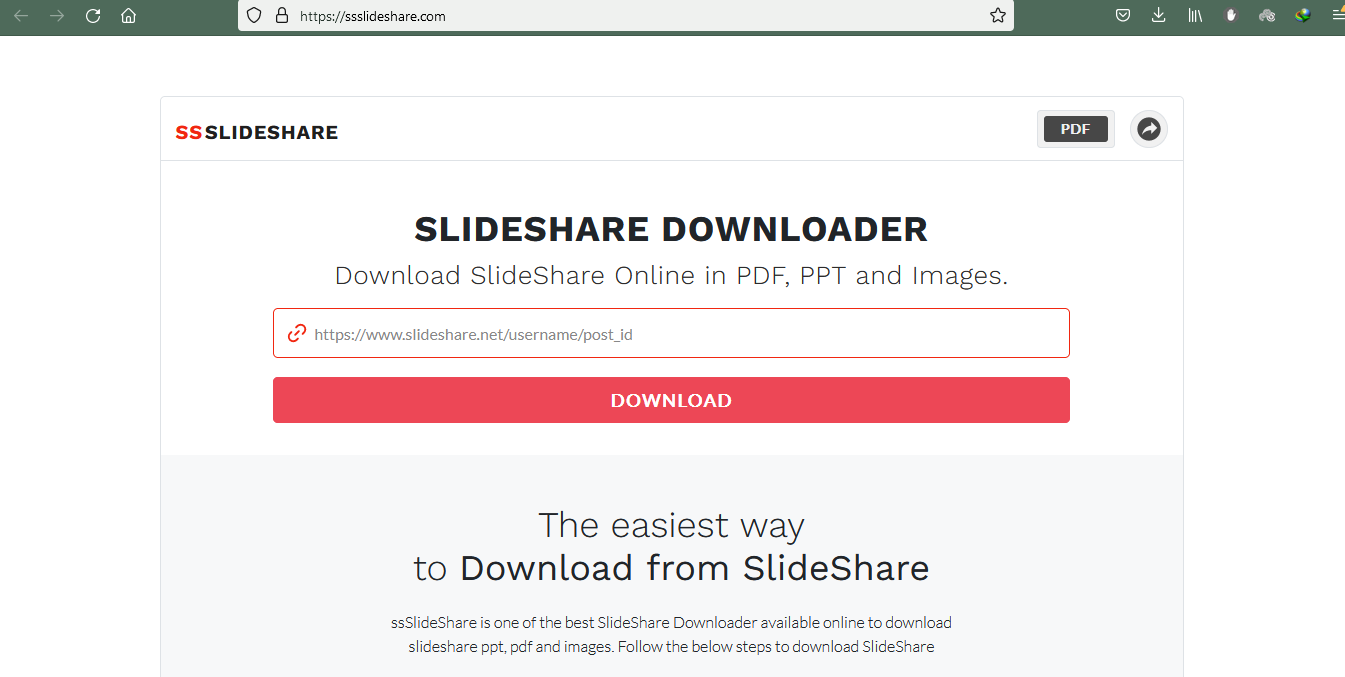Reload the ssslideshare page
Screen dimensions: 1345x677
(x=93, y=16)
